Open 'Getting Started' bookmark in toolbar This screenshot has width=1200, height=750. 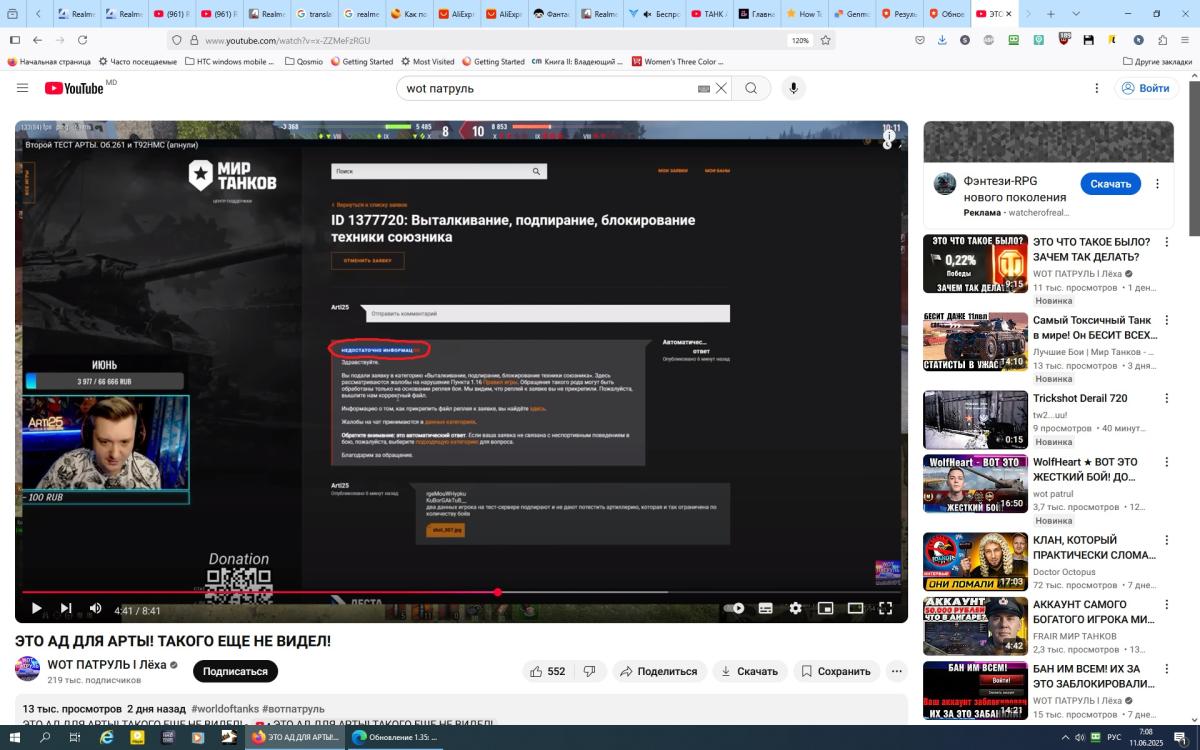360,61
